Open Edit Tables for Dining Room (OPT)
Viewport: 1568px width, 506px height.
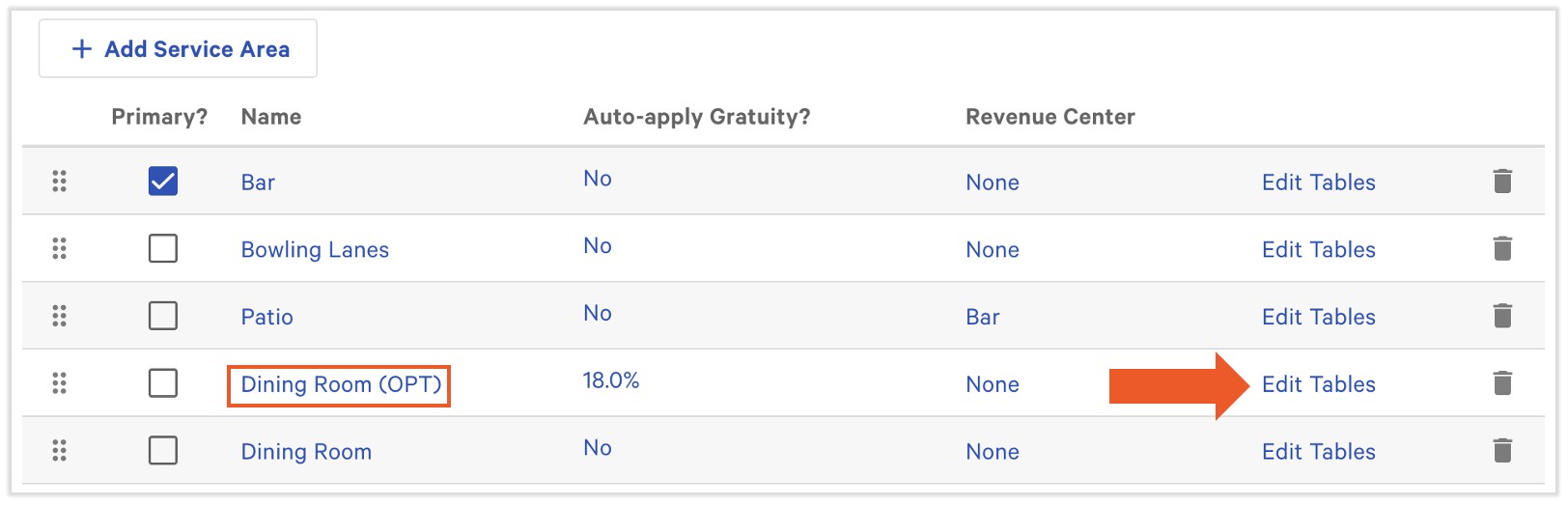(1318, 384)
